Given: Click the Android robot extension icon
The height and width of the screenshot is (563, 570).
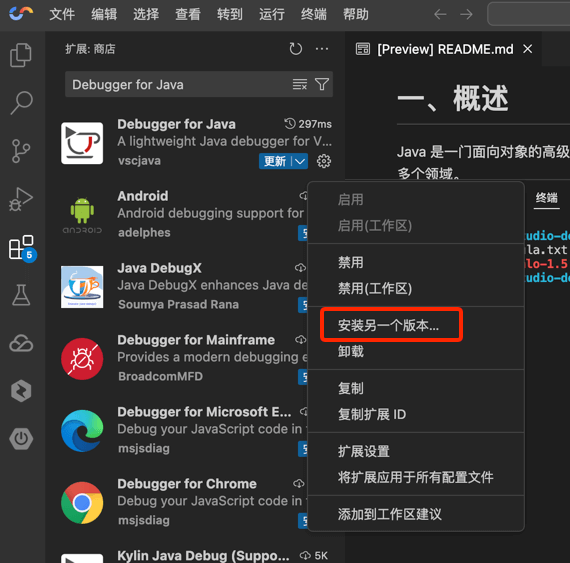Looking at the screenshot, I should click(x=82, y=215).
